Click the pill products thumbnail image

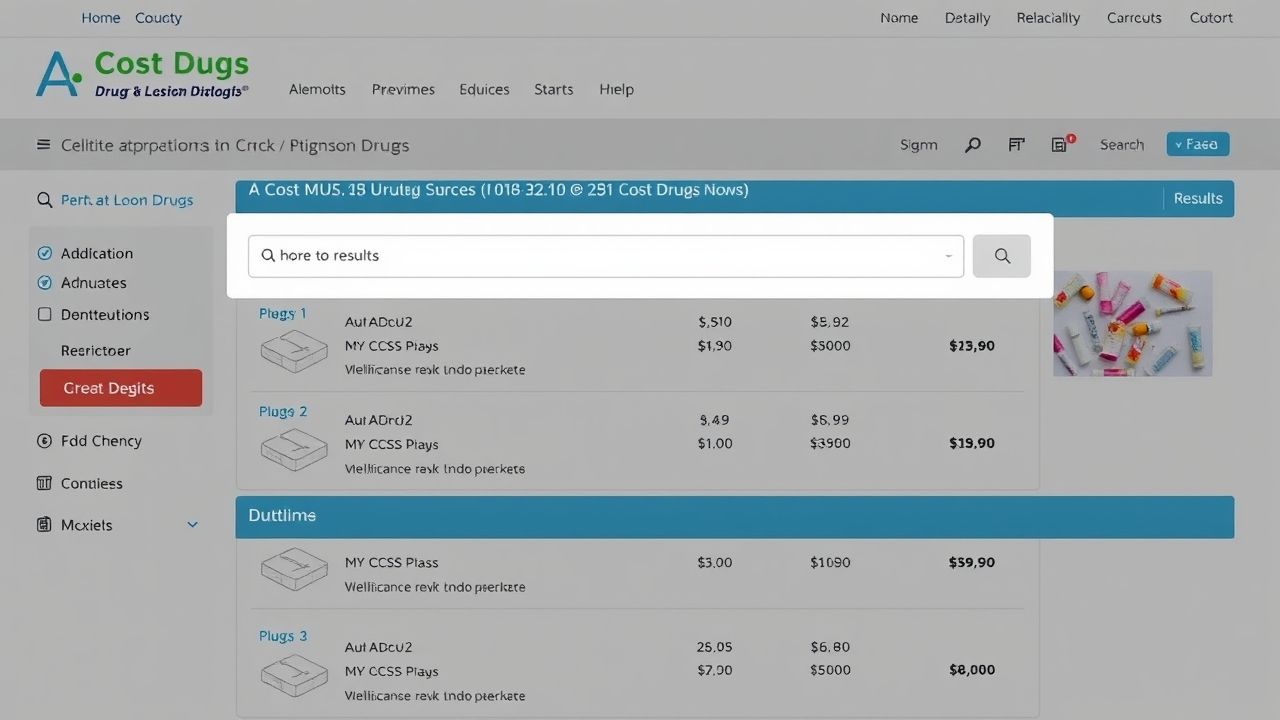(x=1132, y=323)
